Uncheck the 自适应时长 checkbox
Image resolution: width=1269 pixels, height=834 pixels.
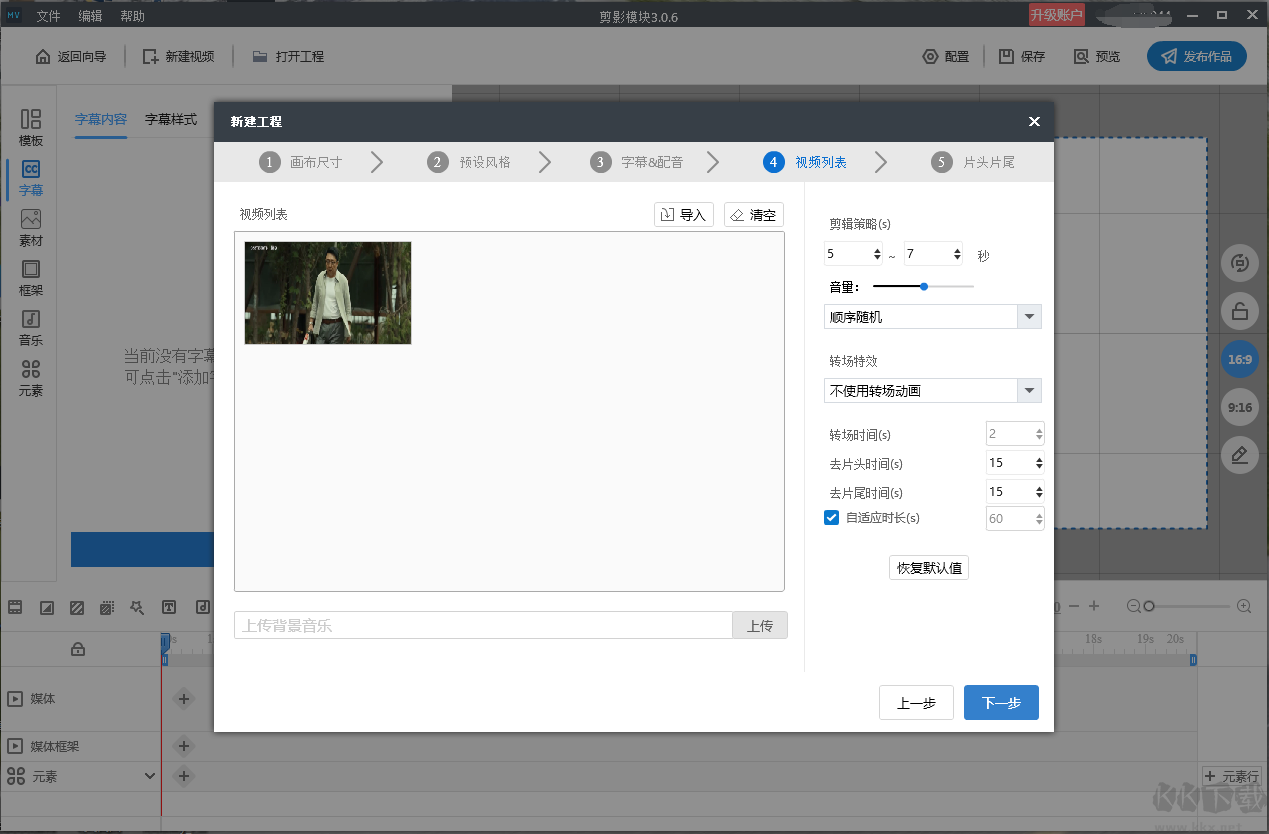tap(831, 518)
